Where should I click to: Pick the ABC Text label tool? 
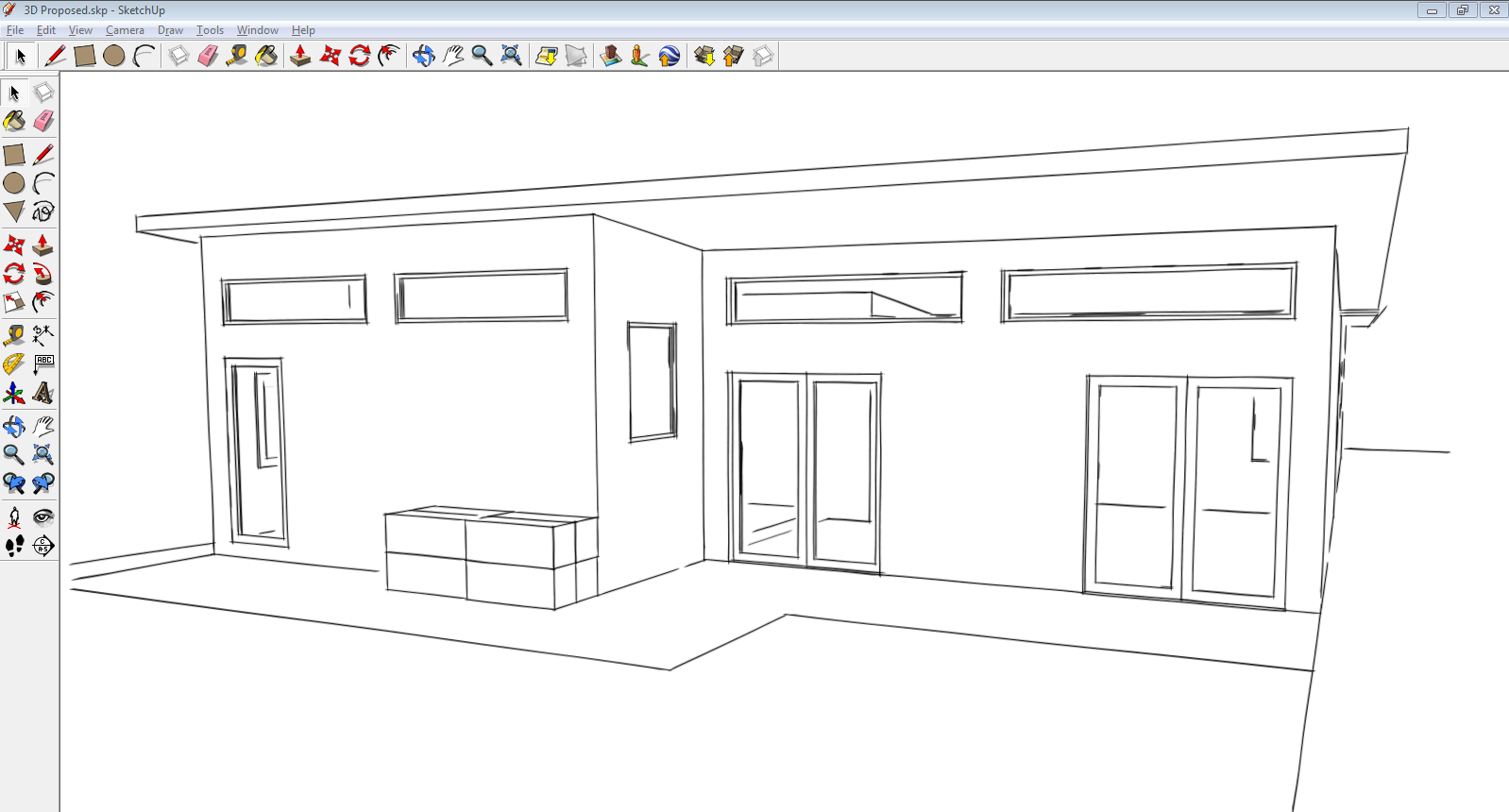[x=43, y=364]
